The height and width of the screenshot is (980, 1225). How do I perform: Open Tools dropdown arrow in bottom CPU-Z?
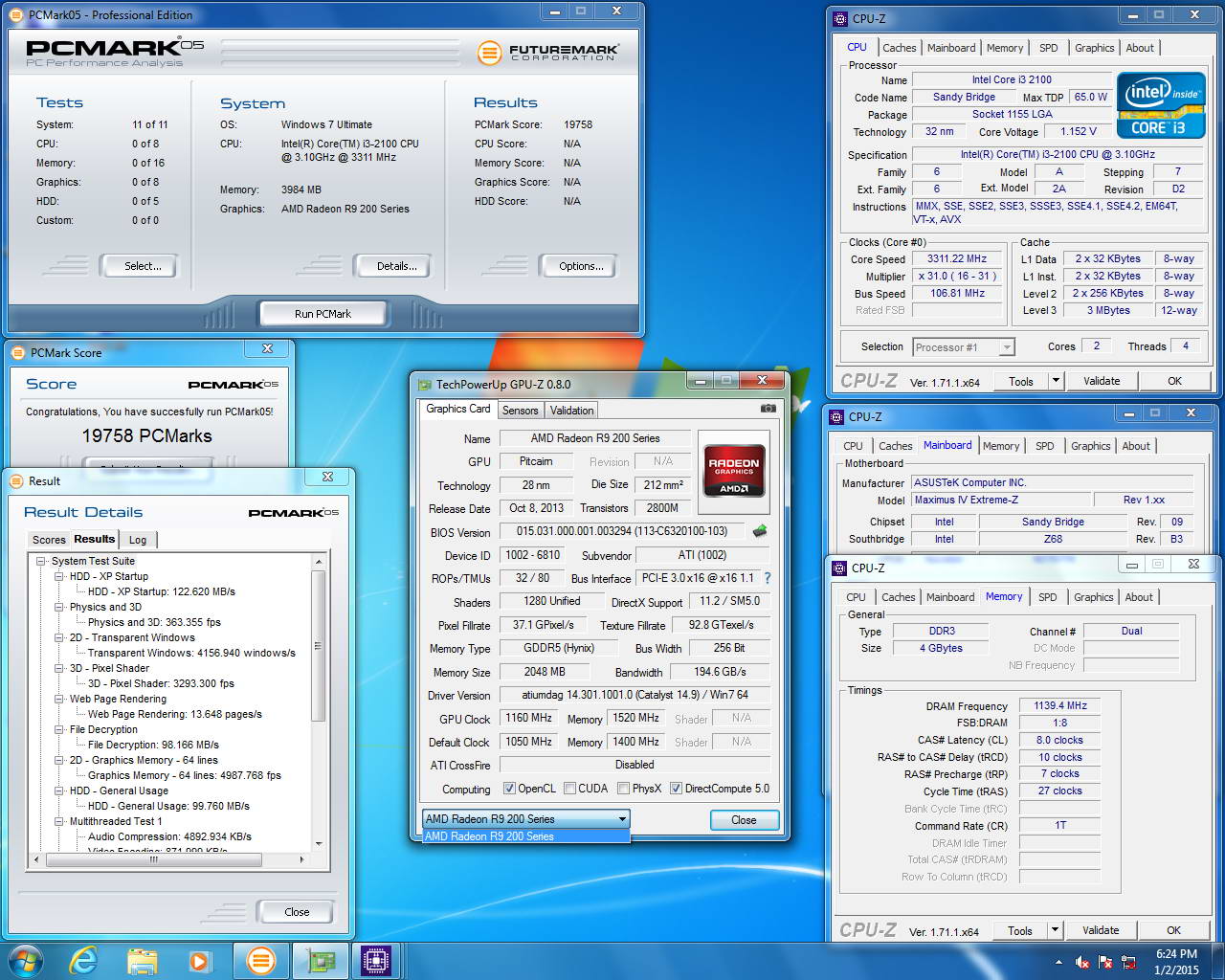pyautogui.click(x=1055, y=930)
